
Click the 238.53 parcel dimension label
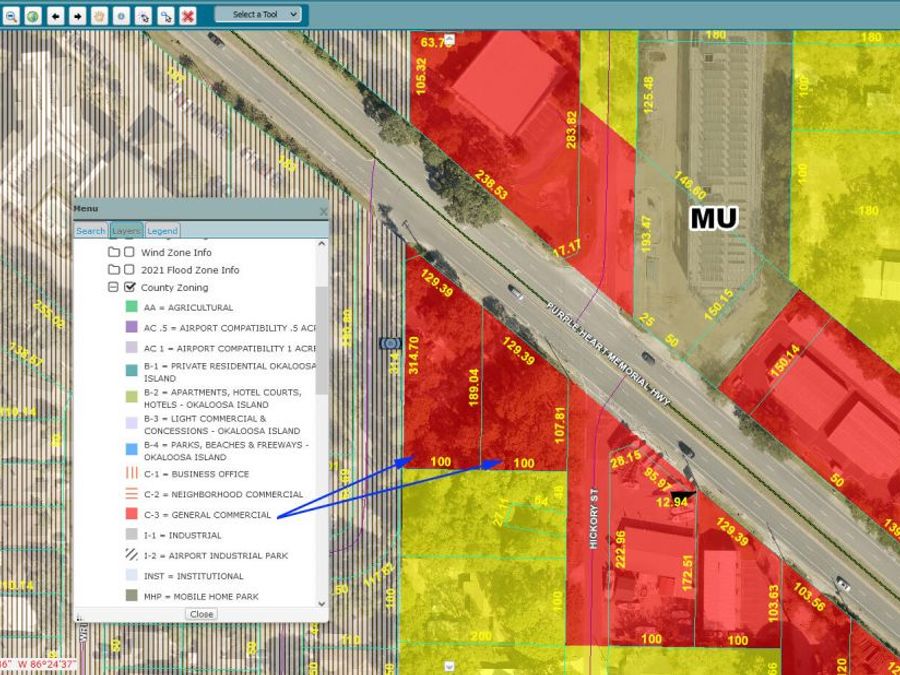click(x=491, y=185)
